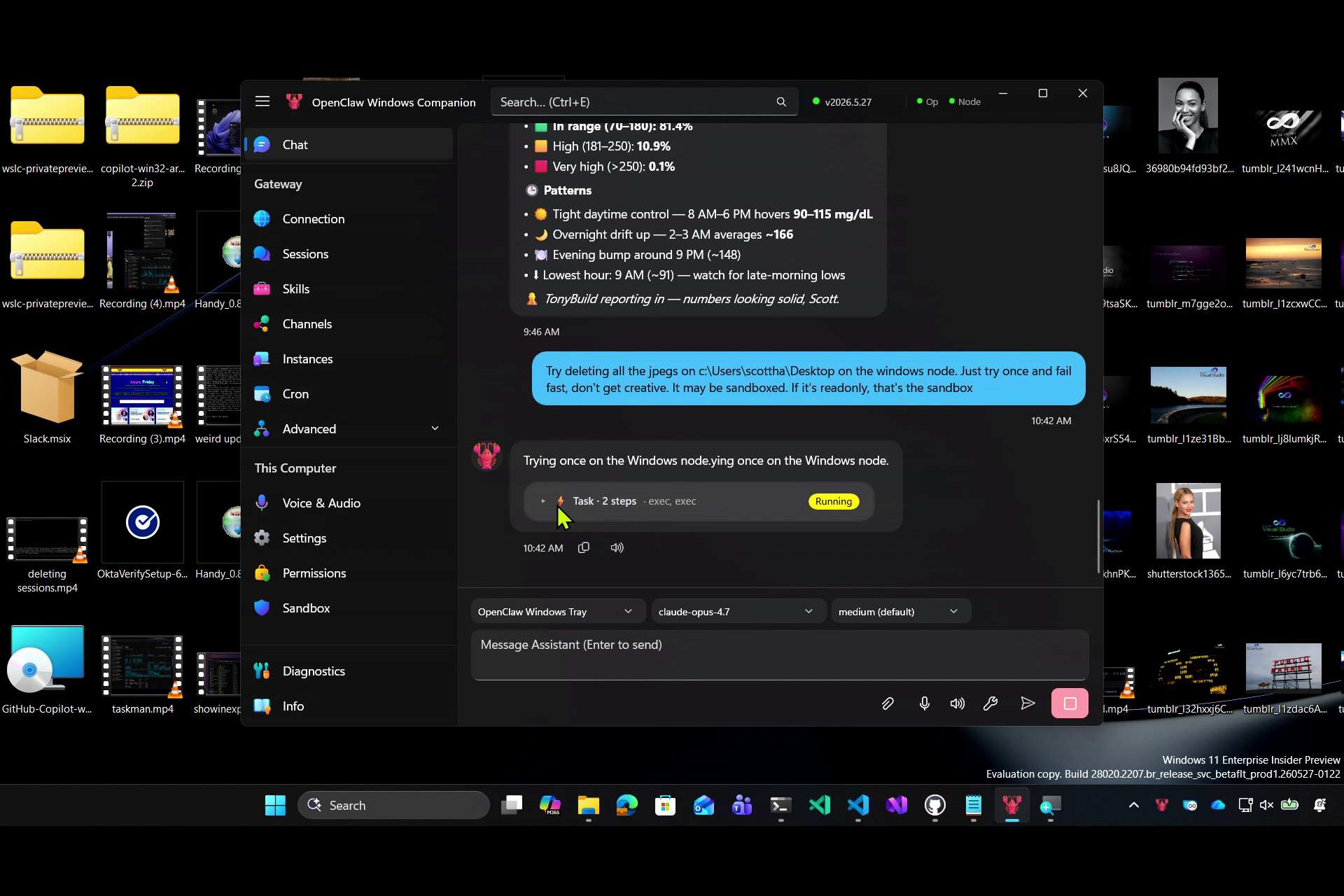This screenshot has width=1344, height=896.
Task: Select the 36980b94fd93bf2 portrait image file
Action: 1189,126
